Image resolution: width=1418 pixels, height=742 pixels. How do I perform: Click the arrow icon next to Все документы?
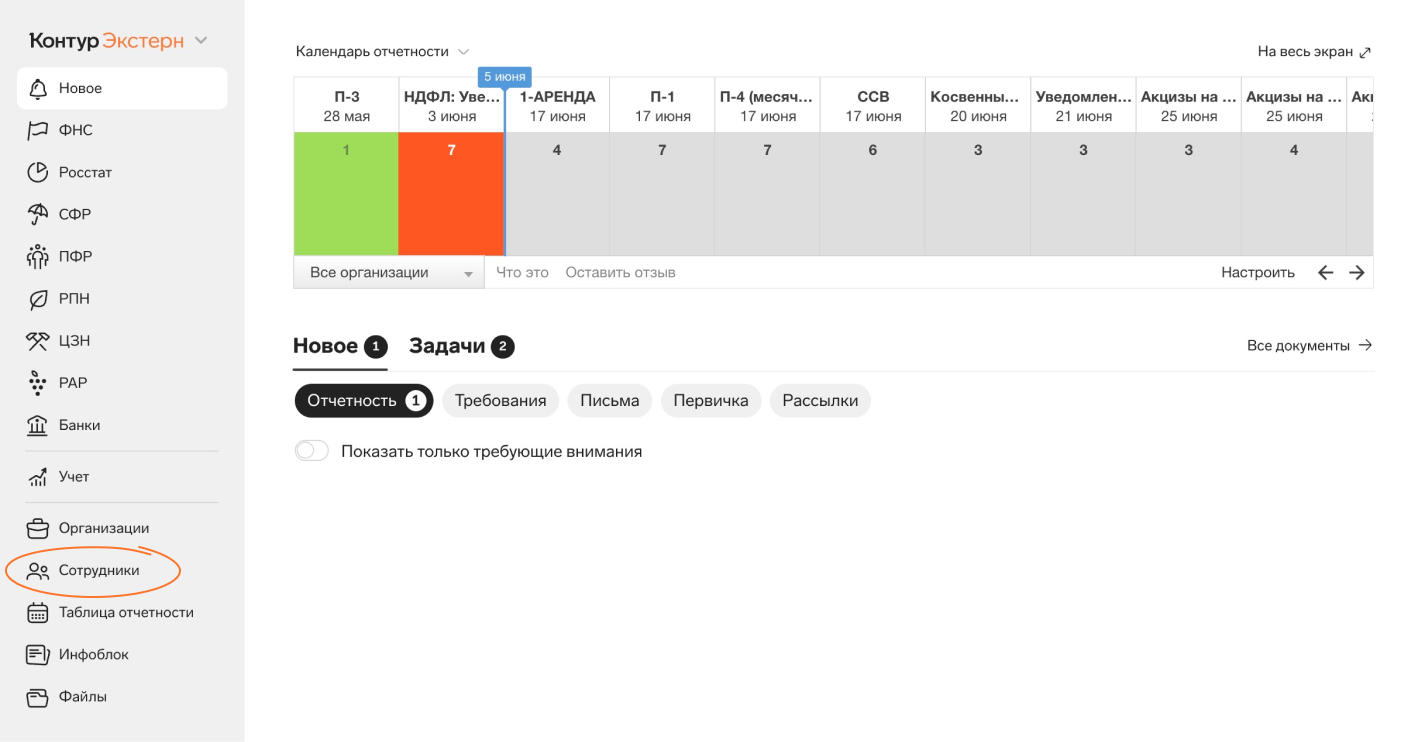tap(1365, 345)
